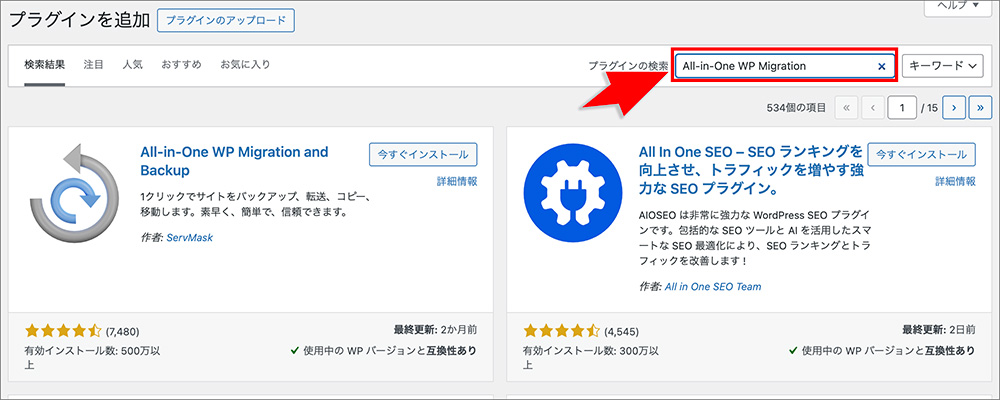1000x400 pixels.
Task: Install All-in-One WP Migration and Backup now
Action: [423, 154]
